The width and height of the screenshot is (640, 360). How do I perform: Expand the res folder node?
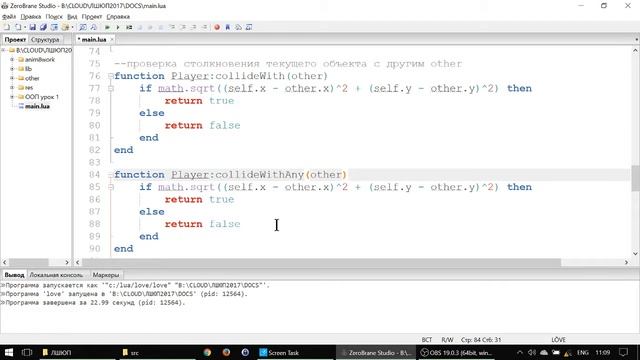pos(12,87)
